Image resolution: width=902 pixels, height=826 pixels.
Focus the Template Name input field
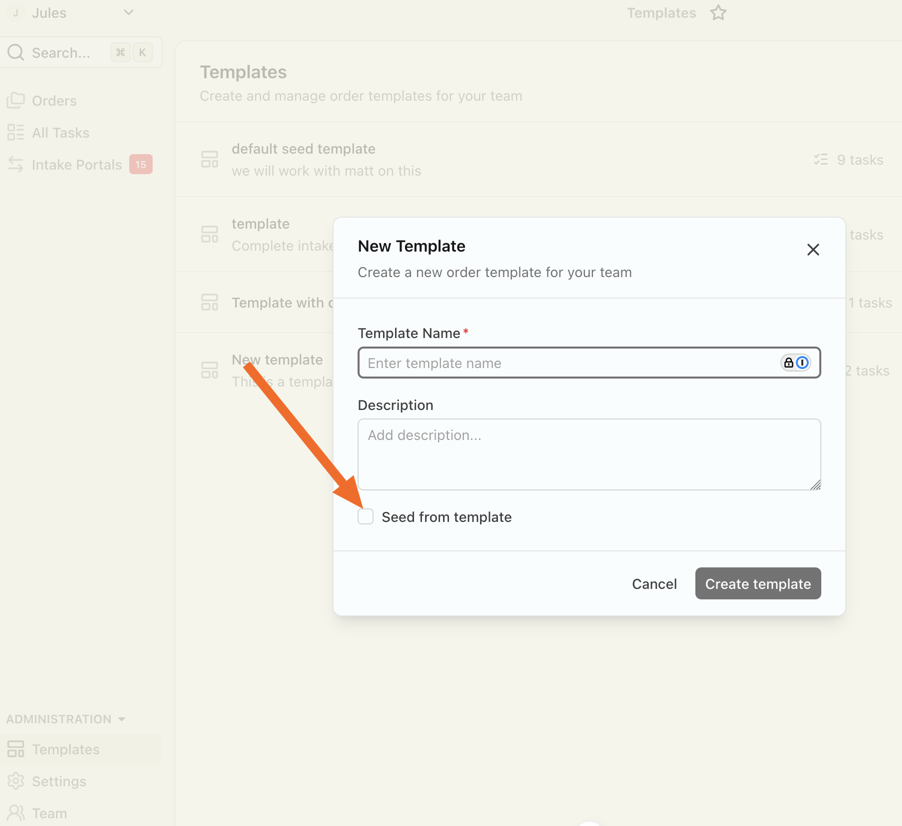pos(568,363)
